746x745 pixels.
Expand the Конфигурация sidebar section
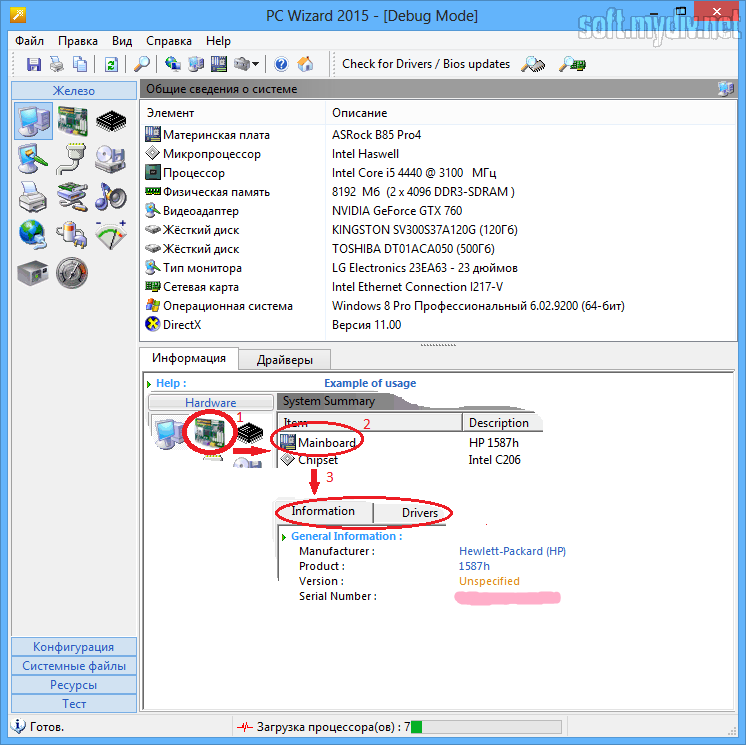(x=74, y=647)
